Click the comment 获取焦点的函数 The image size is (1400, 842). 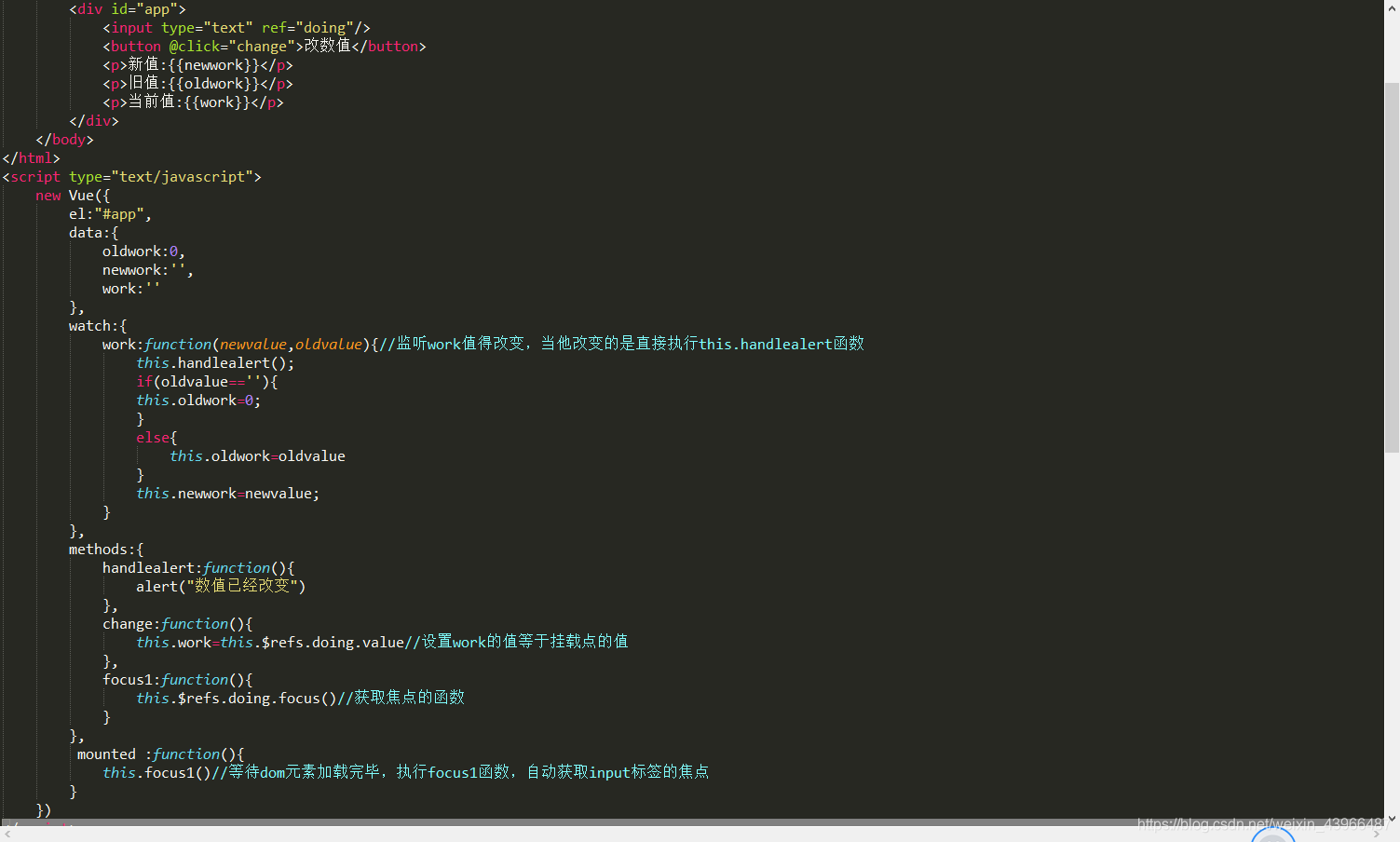(401, 698)
